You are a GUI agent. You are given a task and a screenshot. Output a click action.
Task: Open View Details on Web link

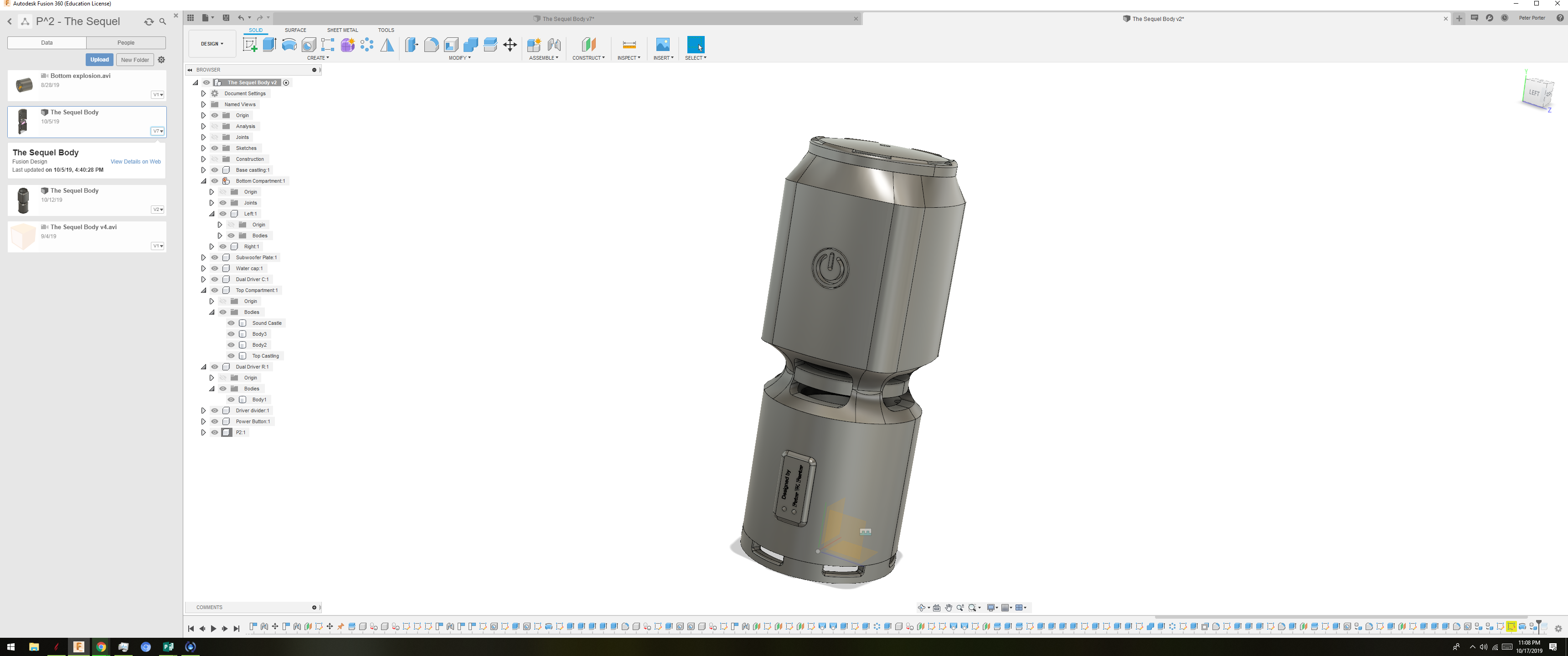[x=135, y=161]
